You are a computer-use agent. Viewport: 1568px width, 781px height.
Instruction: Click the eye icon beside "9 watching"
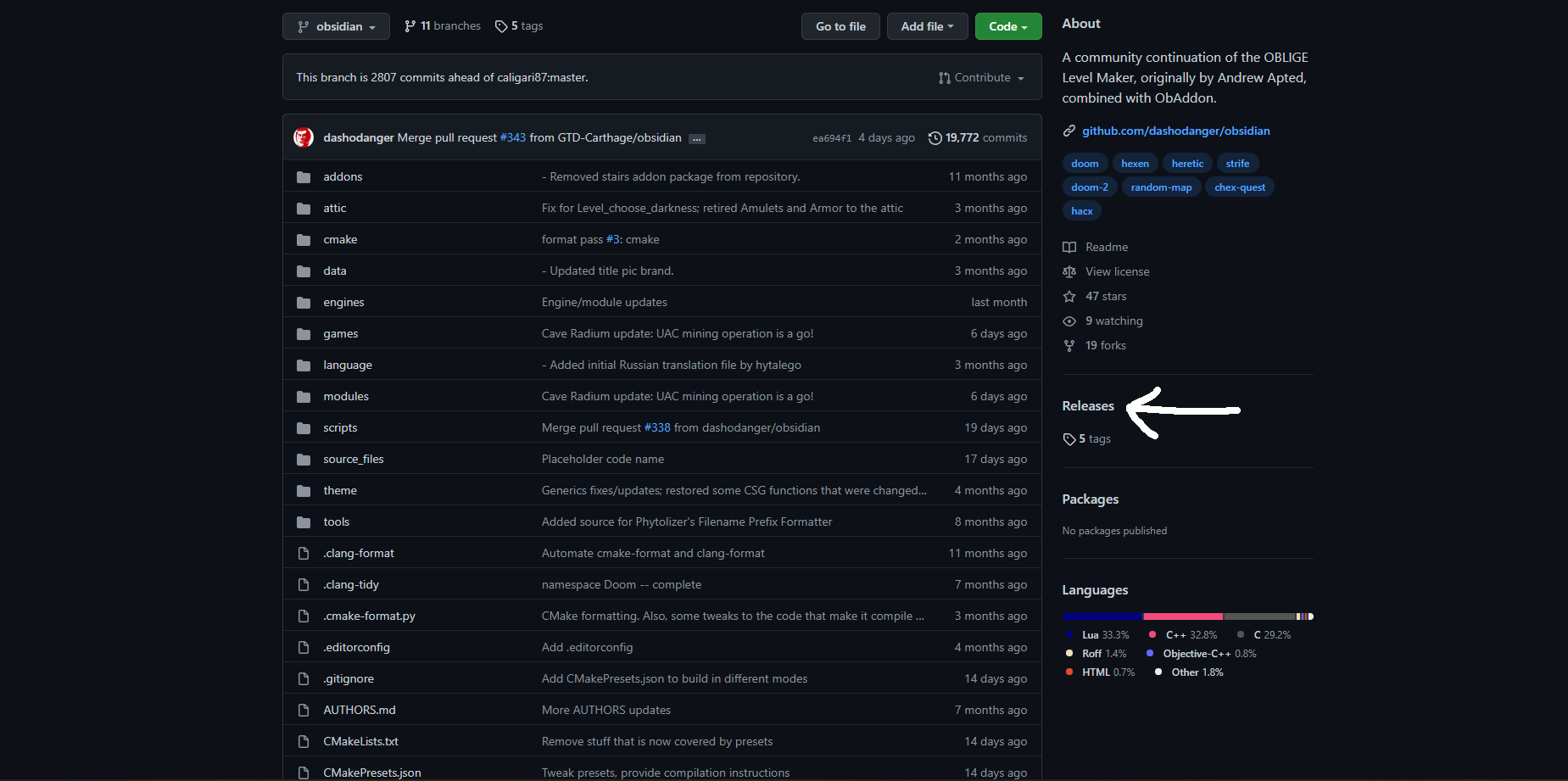[1070, 321]
